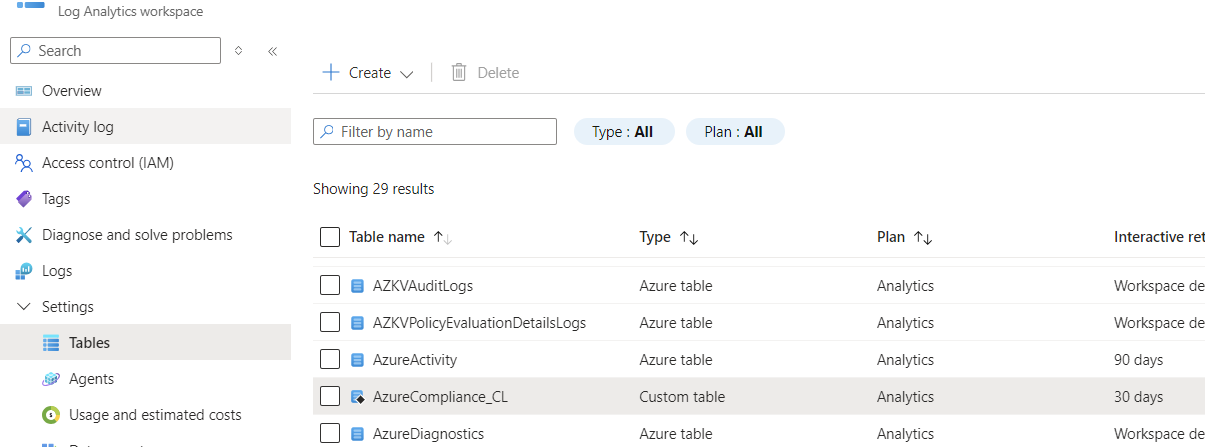Click the trash can Delete icon
This screenshot has height=447, width=1205.
point(459,72)
